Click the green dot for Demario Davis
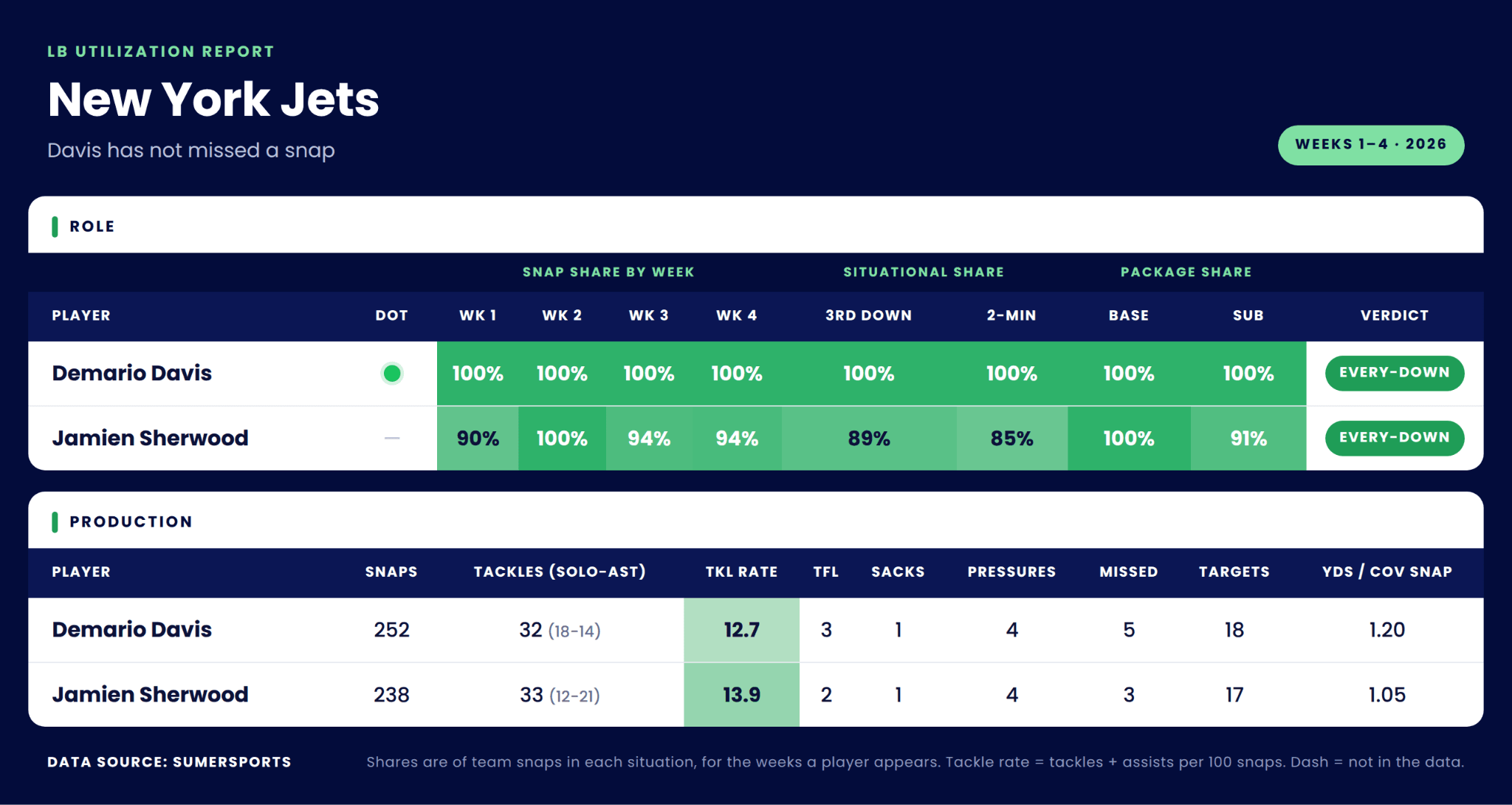Image resolution: width=1512 pixels, height=805 pixels. click(392, 374)
